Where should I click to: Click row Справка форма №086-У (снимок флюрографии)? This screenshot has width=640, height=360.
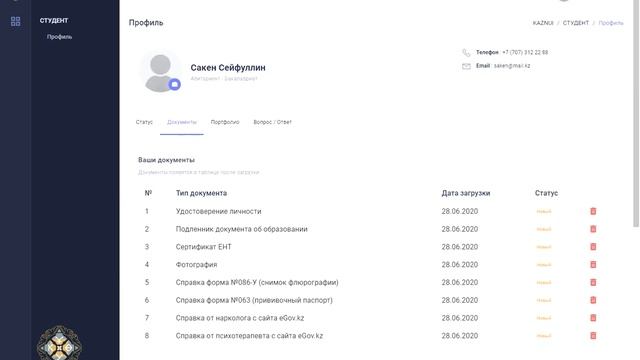tap(371, 282)
